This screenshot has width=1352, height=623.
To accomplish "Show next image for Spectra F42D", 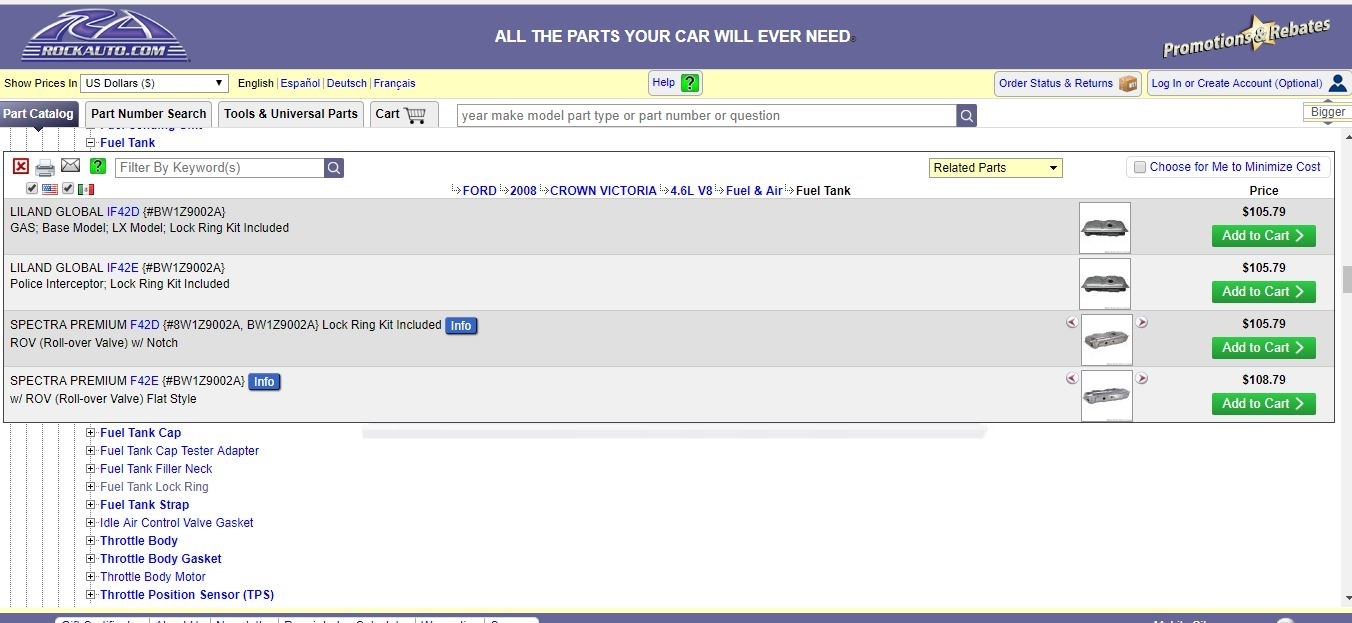I will (1142, 323).
